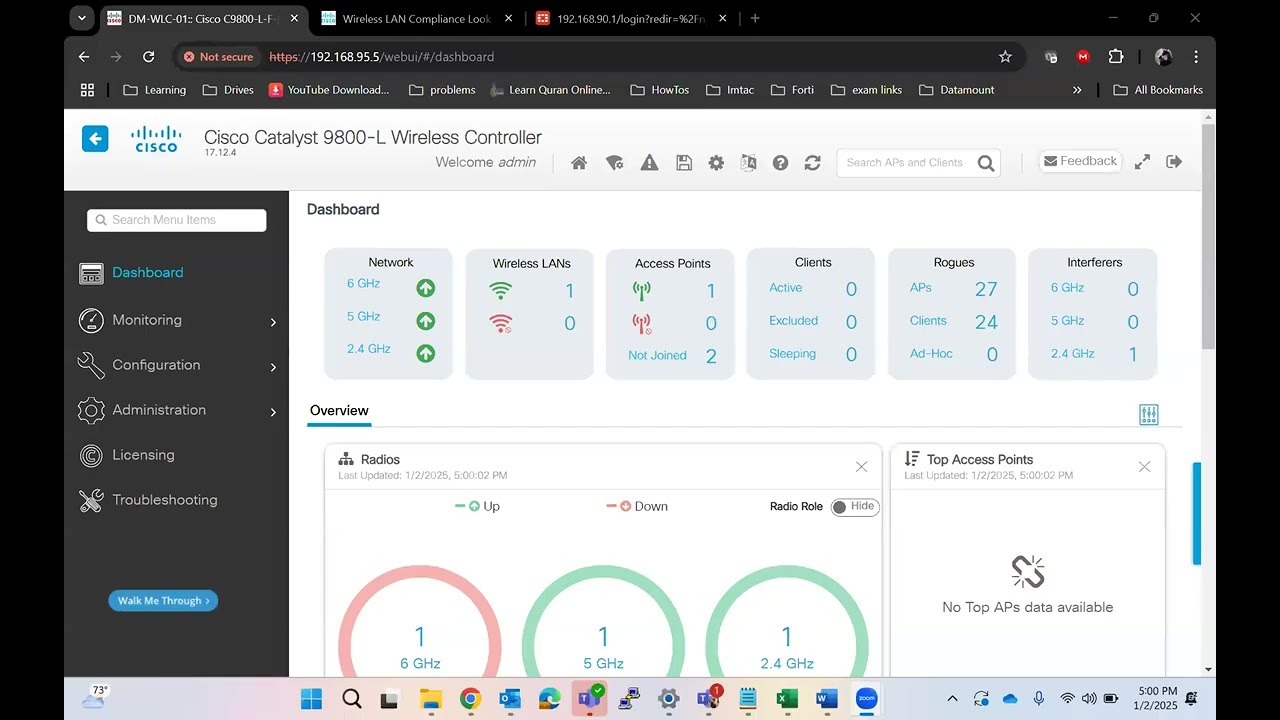Open Rogue Clients count 24
Screen dimensions: 1280x720
986,322
